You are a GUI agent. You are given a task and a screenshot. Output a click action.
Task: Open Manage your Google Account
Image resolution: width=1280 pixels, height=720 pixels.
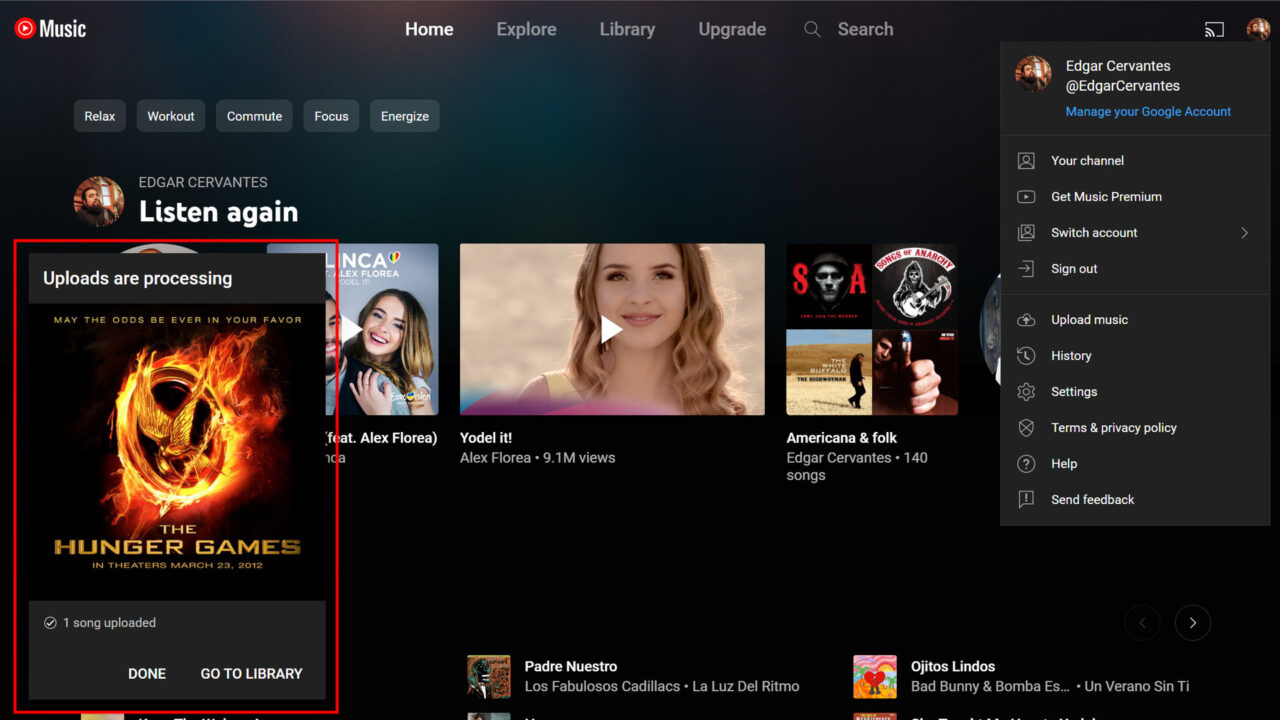click(x=1148, y=111)
